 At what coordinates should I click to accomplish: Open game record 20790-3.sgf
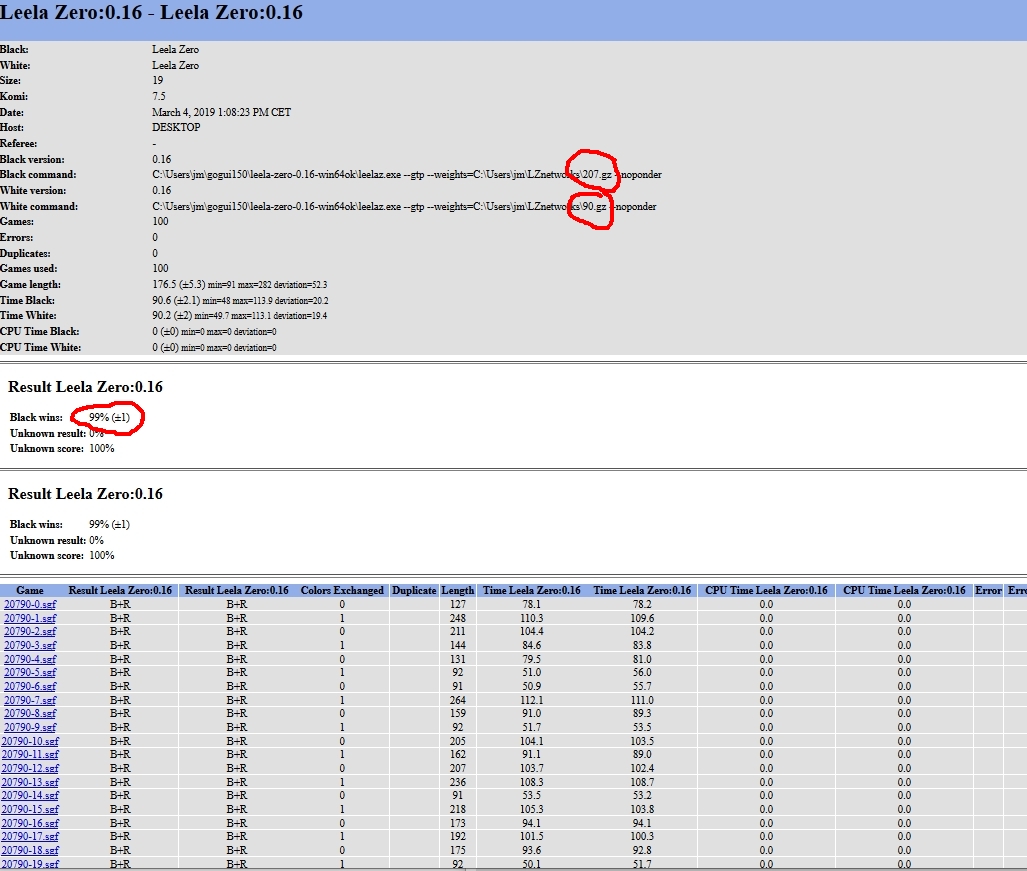point(30,645)
